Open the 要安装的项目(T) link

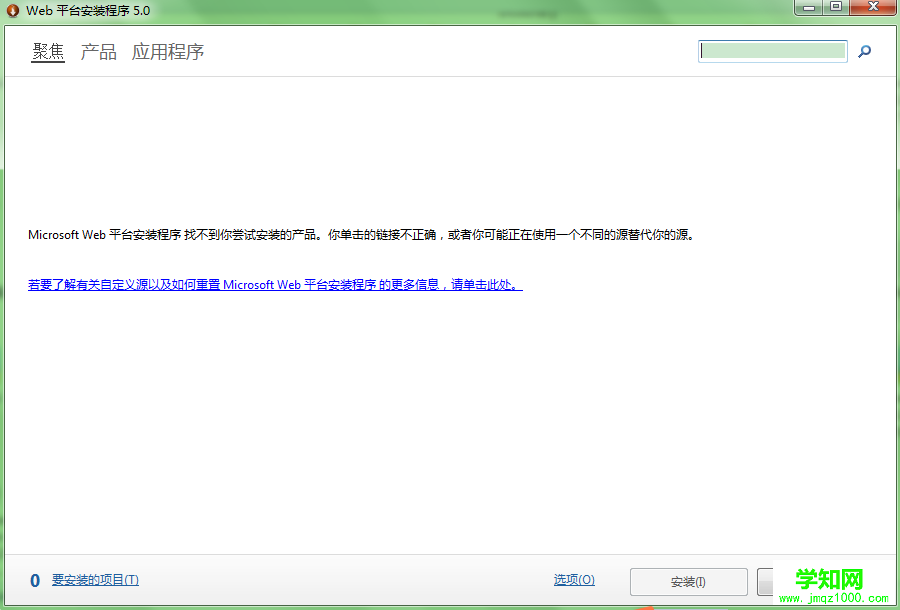click(95, 580)
